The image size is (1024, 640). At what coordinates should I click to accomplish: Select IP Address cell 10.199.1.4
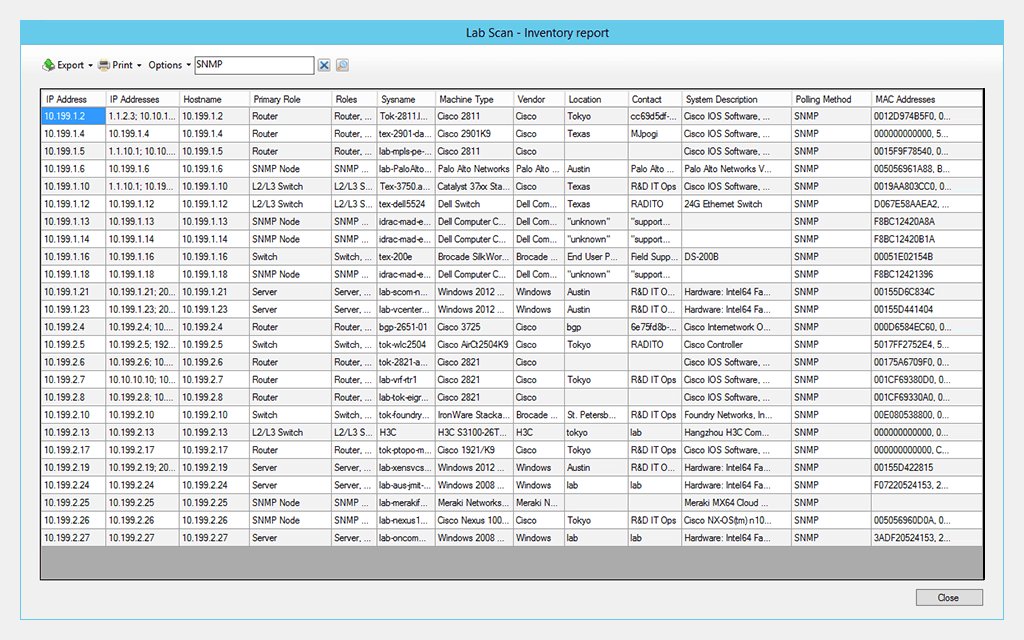click(x=73, y=134)
